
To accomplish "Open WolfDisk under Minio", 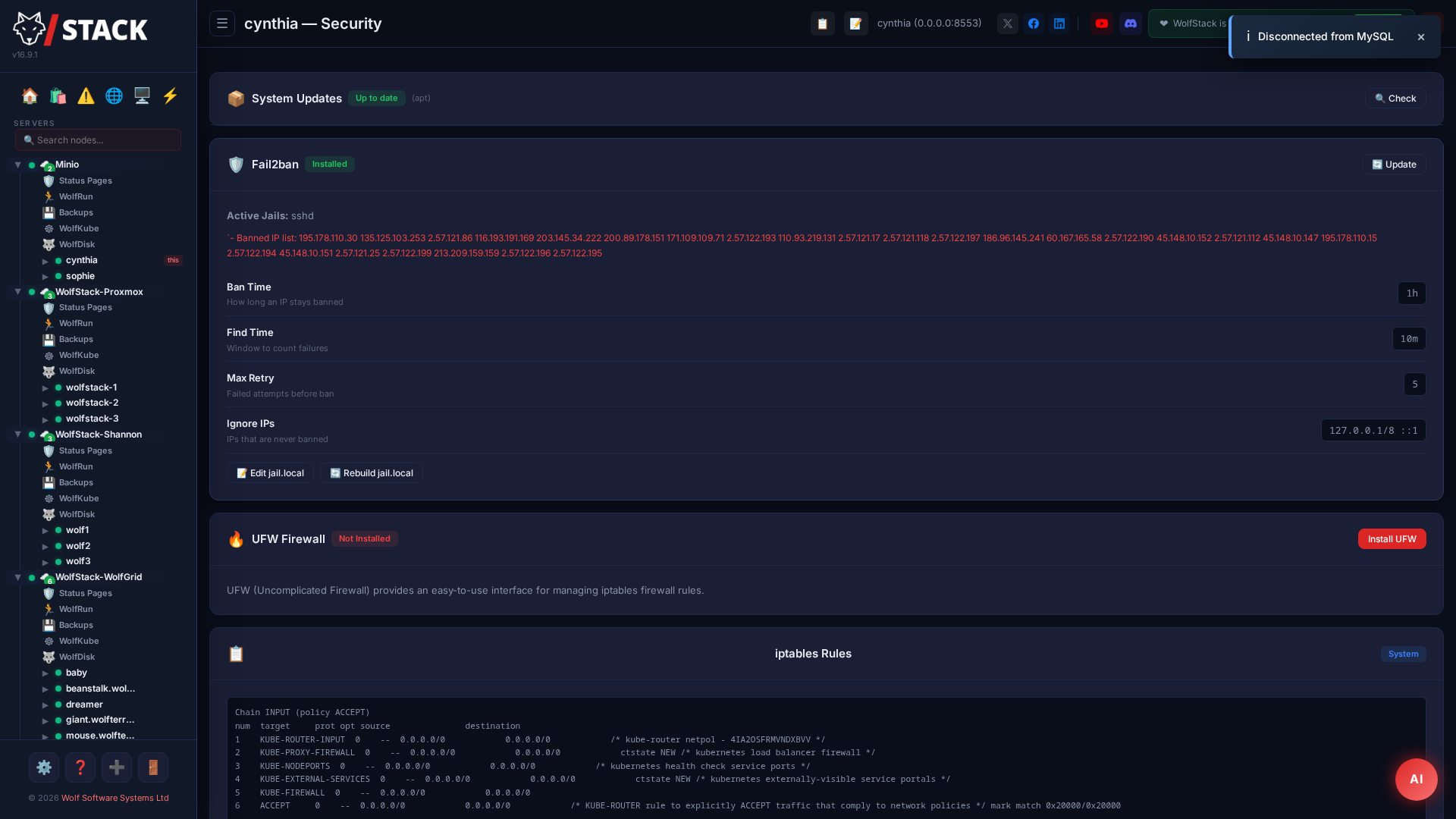I will click(77, 244).
